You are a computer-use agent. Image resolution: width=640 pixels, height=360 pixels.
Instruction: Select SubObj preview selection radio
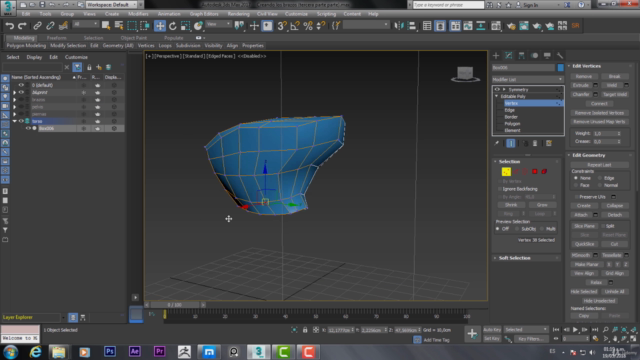[x=517, y=229]
